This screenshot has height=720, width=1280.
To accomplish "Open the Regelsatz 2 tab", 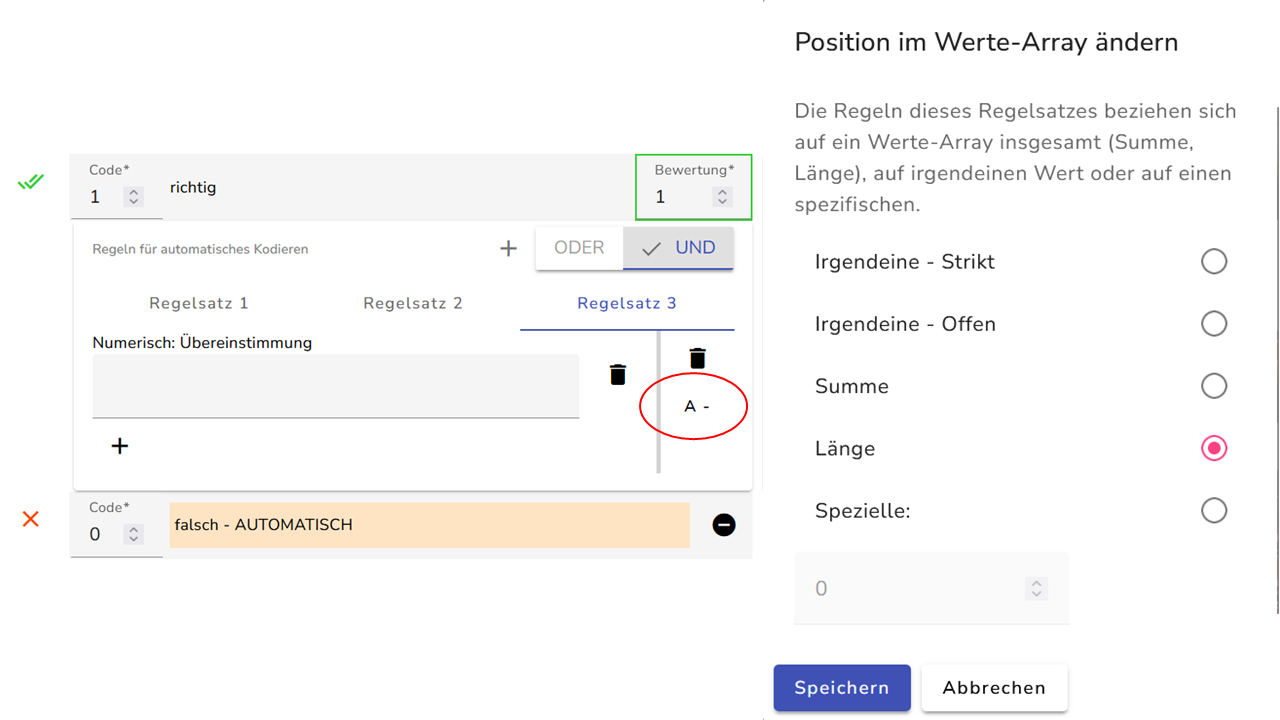I will tap(413, 303).
